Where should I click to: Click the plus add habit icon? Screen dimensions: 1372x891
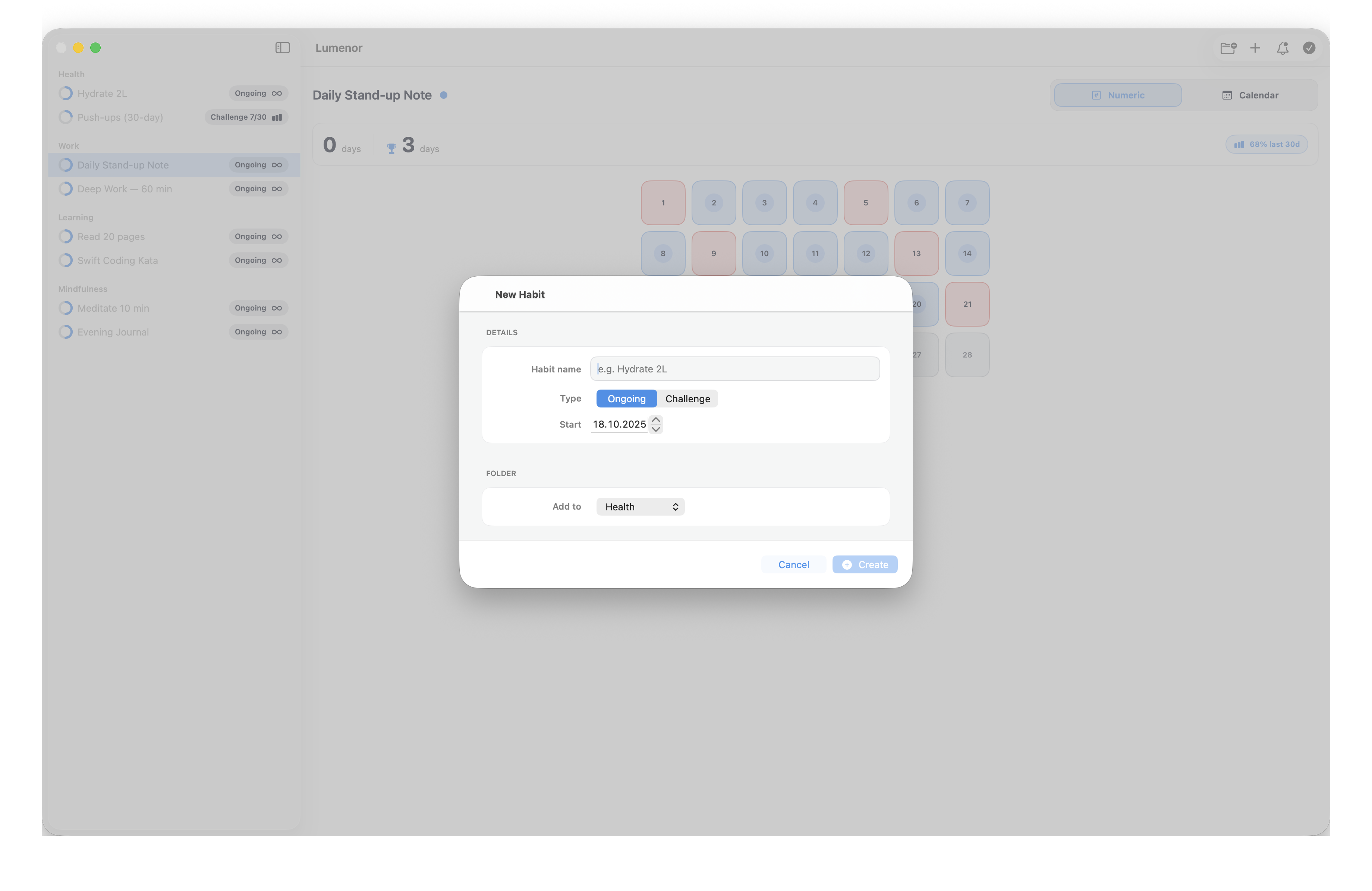point(1255,48)
